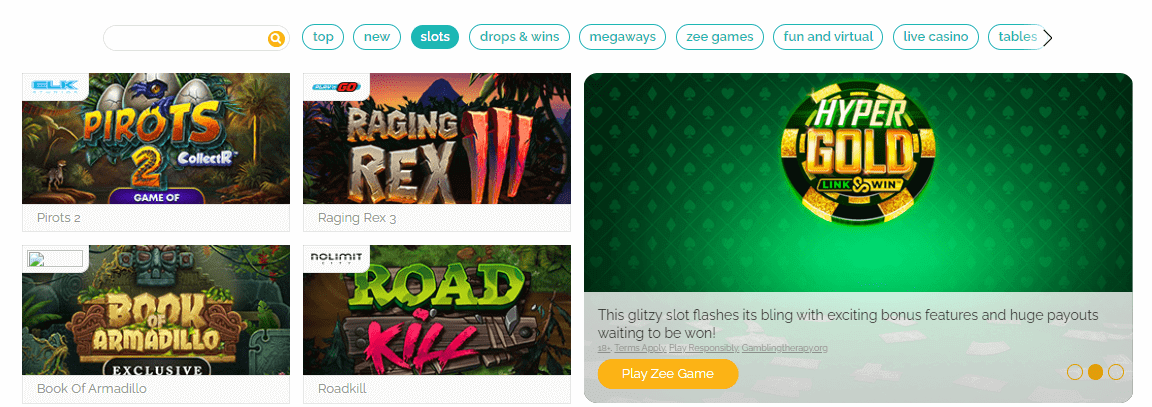This screenshot has height=407, width=1152.
Task: Switch to the top category tab
Action: (323, 37)
